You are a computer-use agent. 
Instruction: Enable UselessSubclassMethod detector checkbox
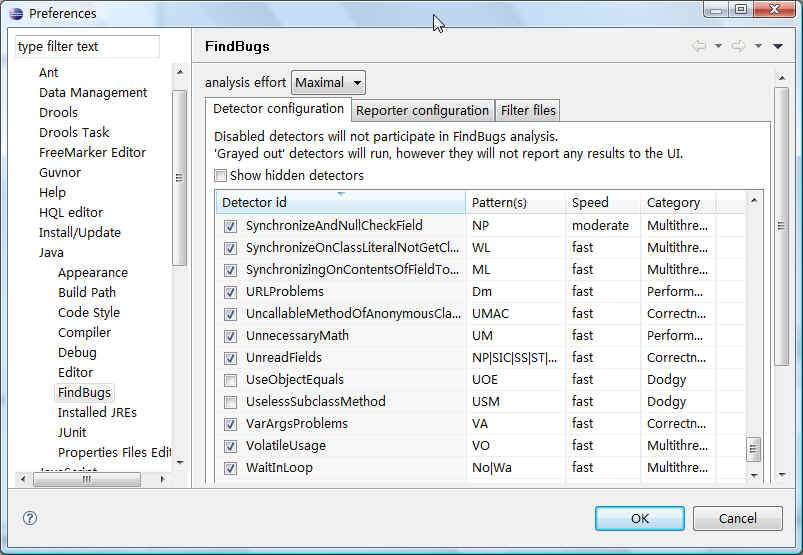tap(230, 402)
